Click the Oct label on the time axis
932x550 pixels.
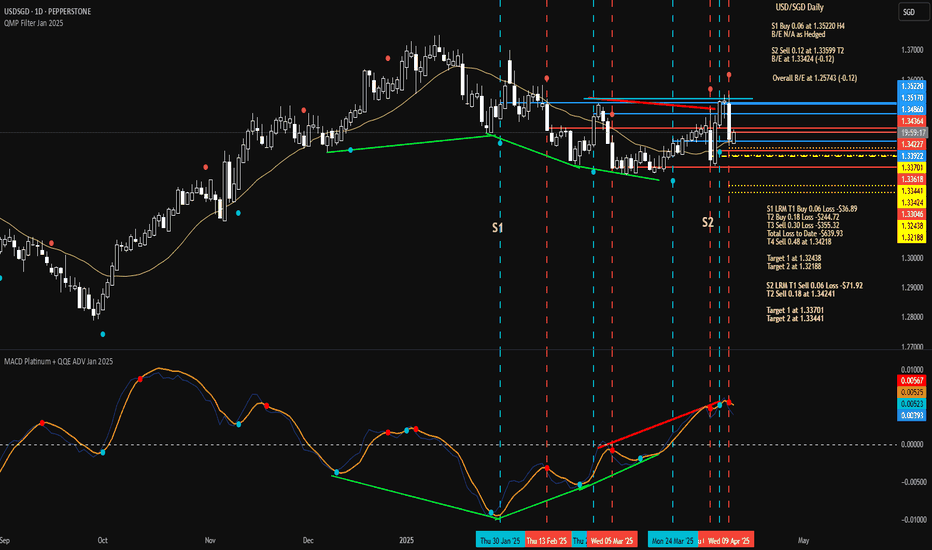[x=102, y=540]
